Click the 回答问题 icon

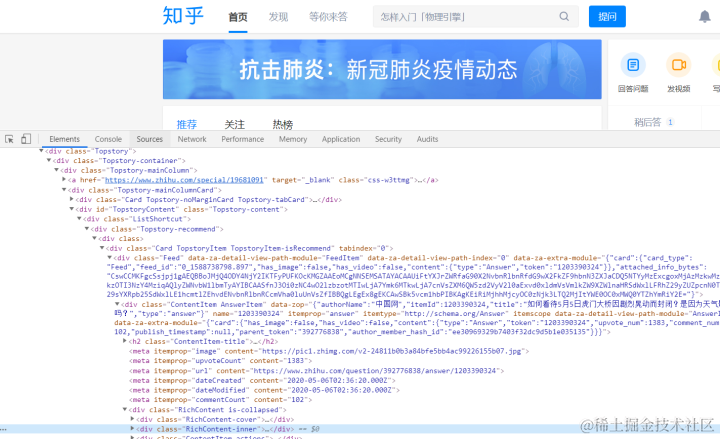[633, 65]
